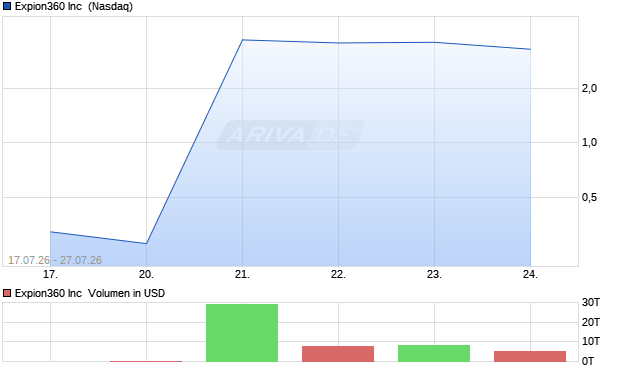
Task: Click the 2,0 price axis label
Action: tap(589, 88)
